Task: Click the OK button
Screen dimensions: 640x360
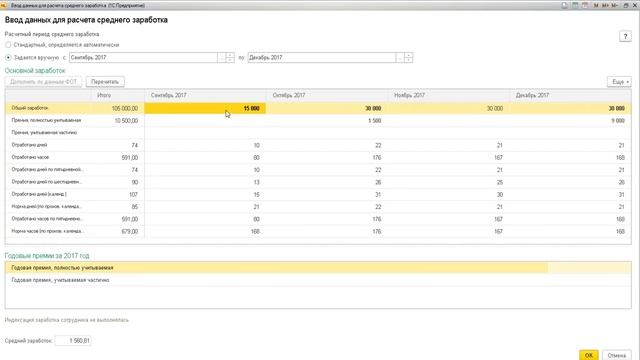Action: point(589,355)
